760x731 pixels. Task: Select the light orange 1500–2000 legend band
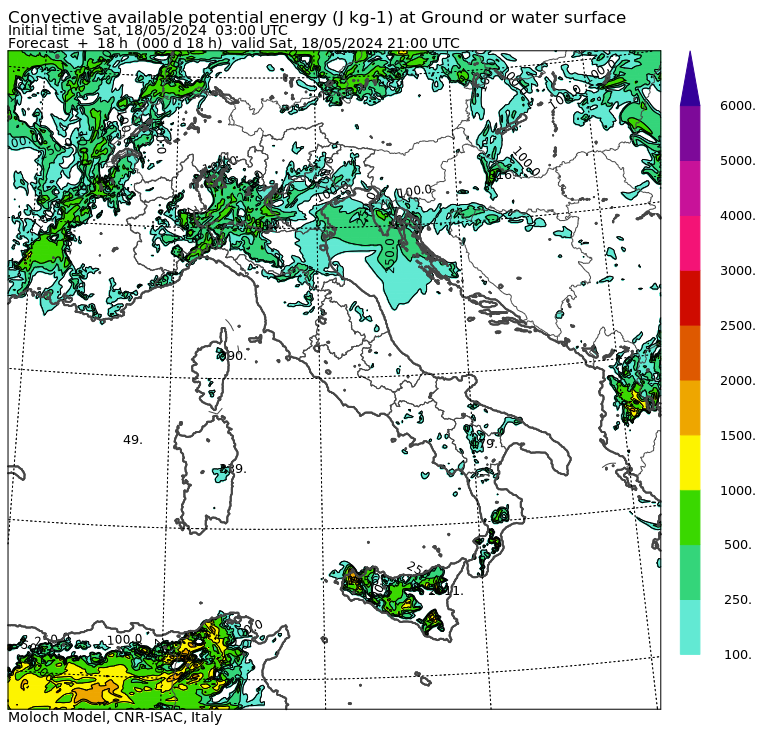690,408
